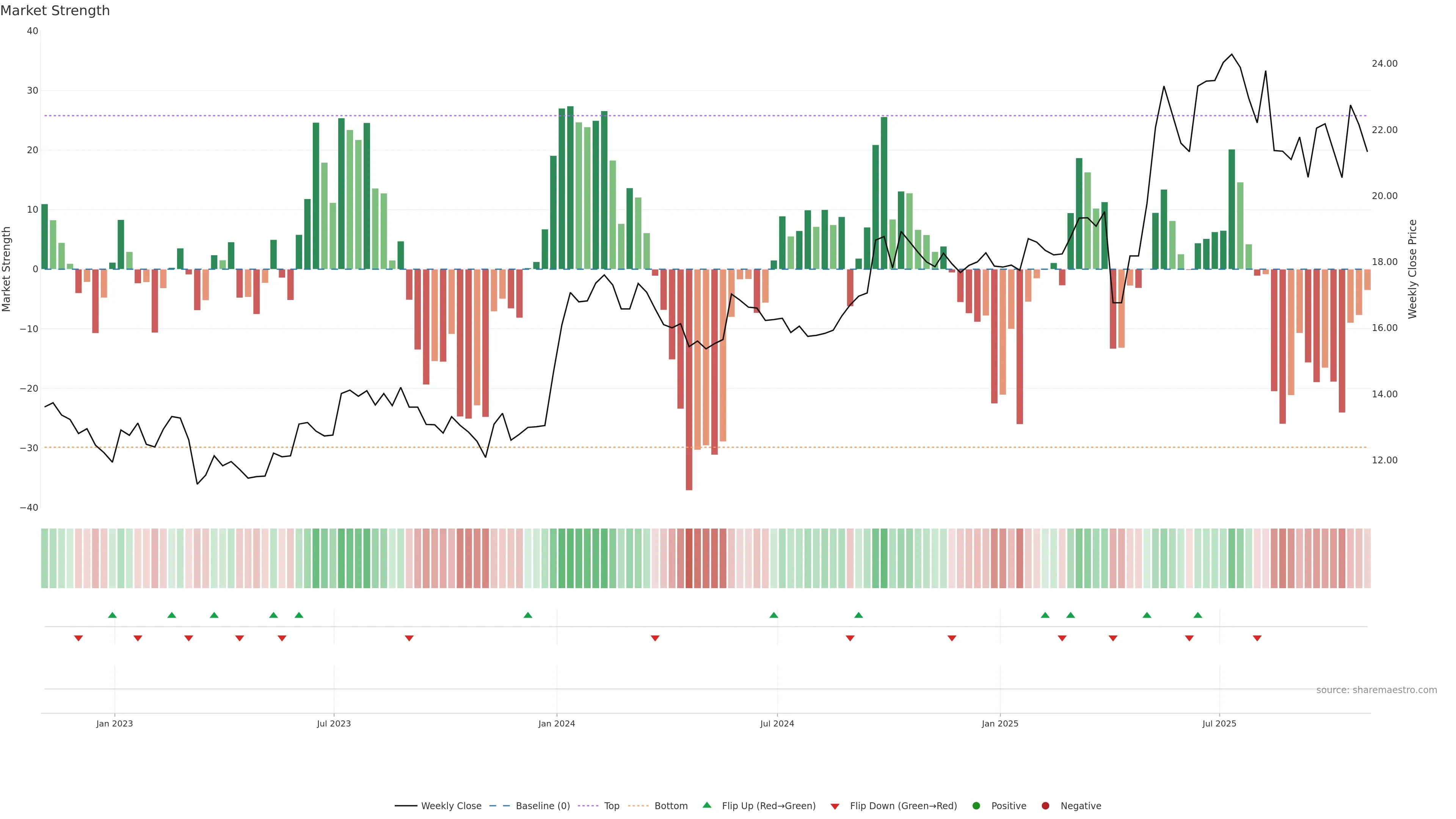1456x819 pixels.
Task: Click the flip-up marker just before Jan 2024
Action: (528, 615)
